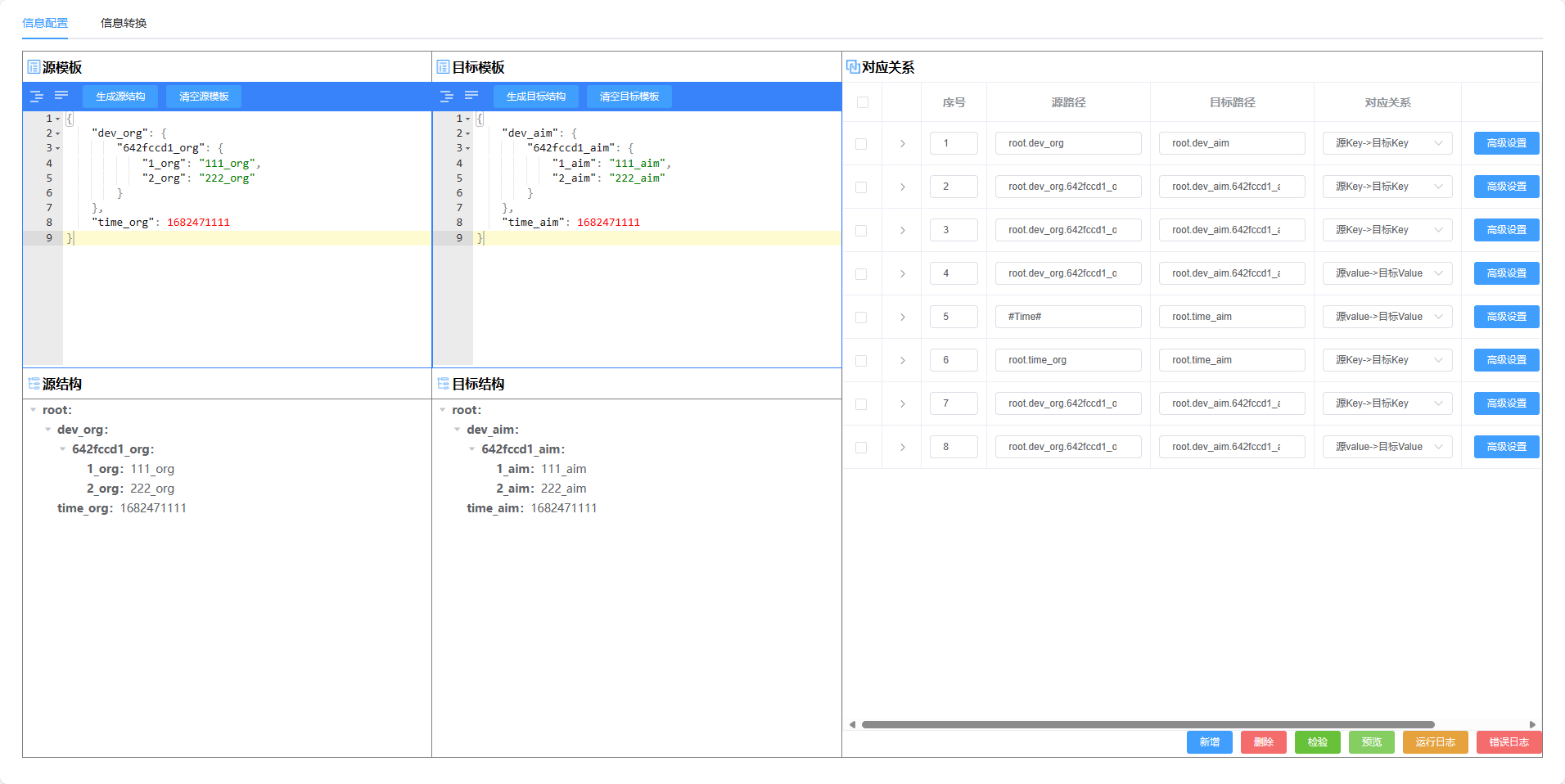Click the target path field in row 6
Viewport: 1565px width, 784px height.
[1231, 360]
